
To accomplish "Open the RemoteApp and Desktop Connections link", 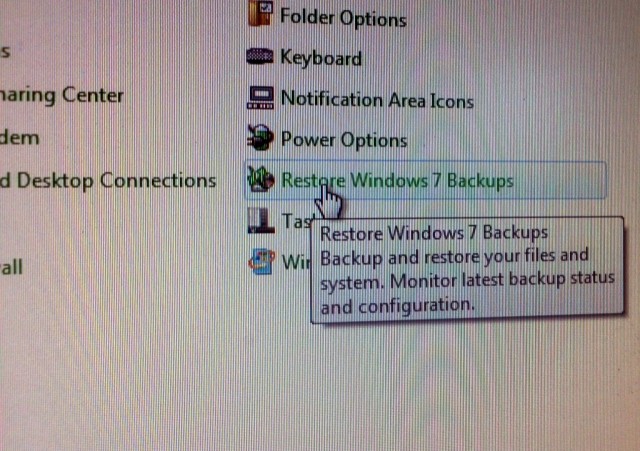I will (108, 180).
